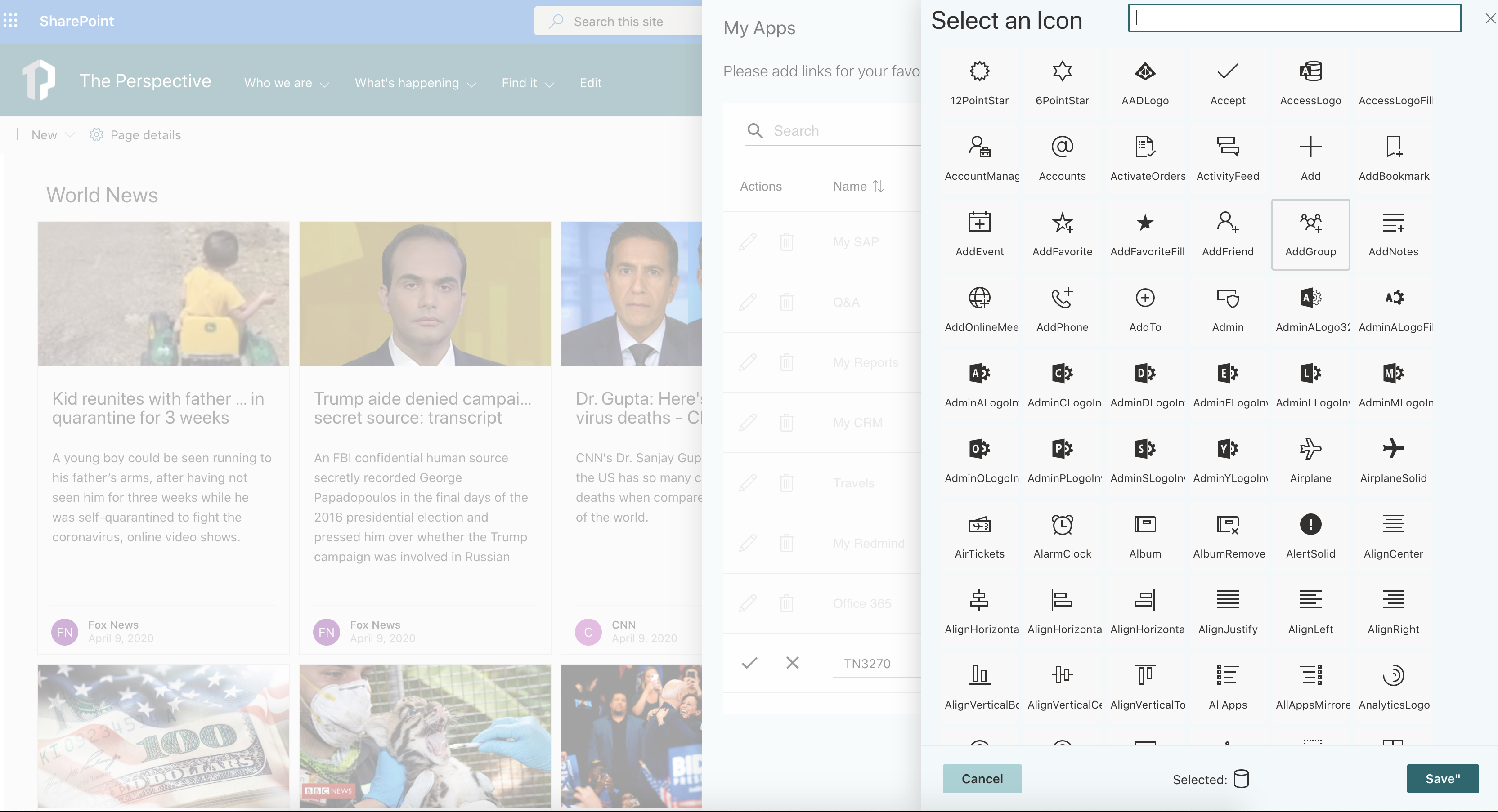Viewport: 1498px width, 812px height.
Task: Sort My Apps by Name column
Action: tap(858, 186)
